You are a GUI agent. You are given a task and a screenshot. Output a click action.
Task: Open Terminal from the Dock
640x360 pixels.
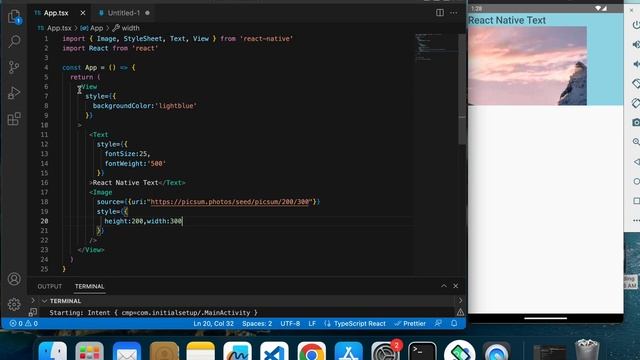[x=422, y=351]
